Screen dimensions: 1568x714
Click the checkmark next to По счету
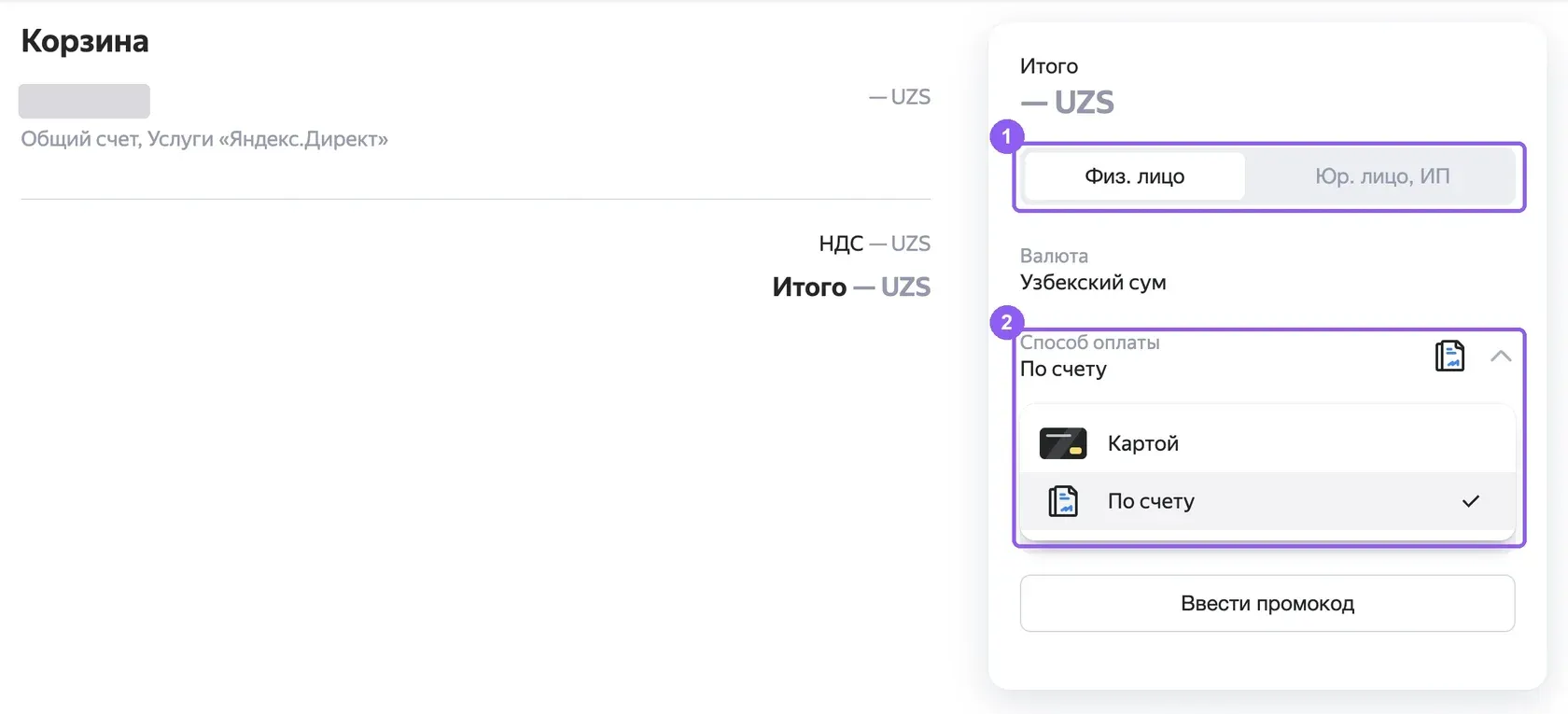point(1471,501)
